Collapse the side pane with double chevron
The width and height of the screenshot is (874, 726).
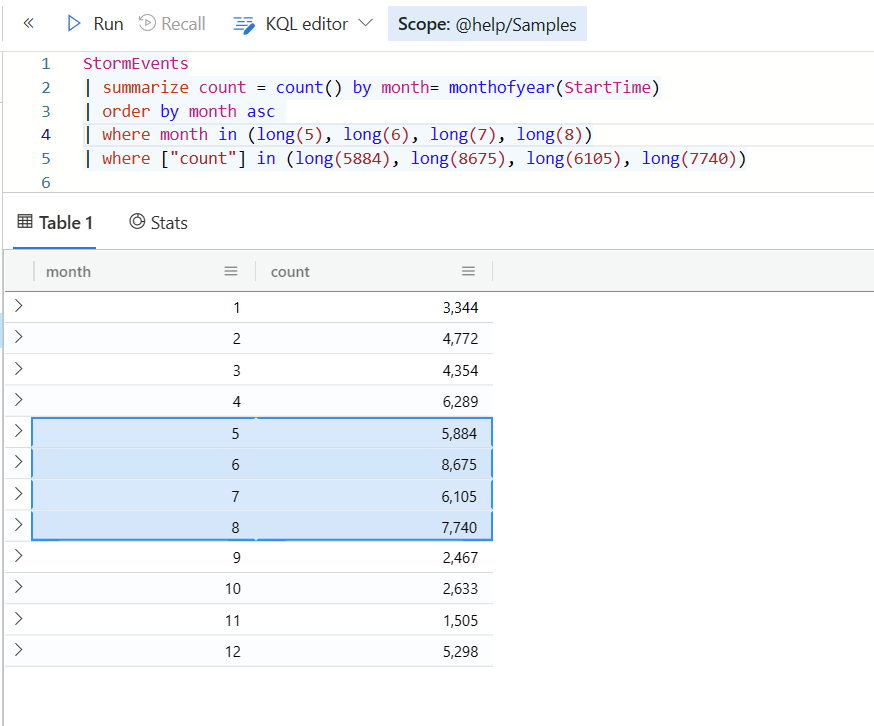pos(28,23)
